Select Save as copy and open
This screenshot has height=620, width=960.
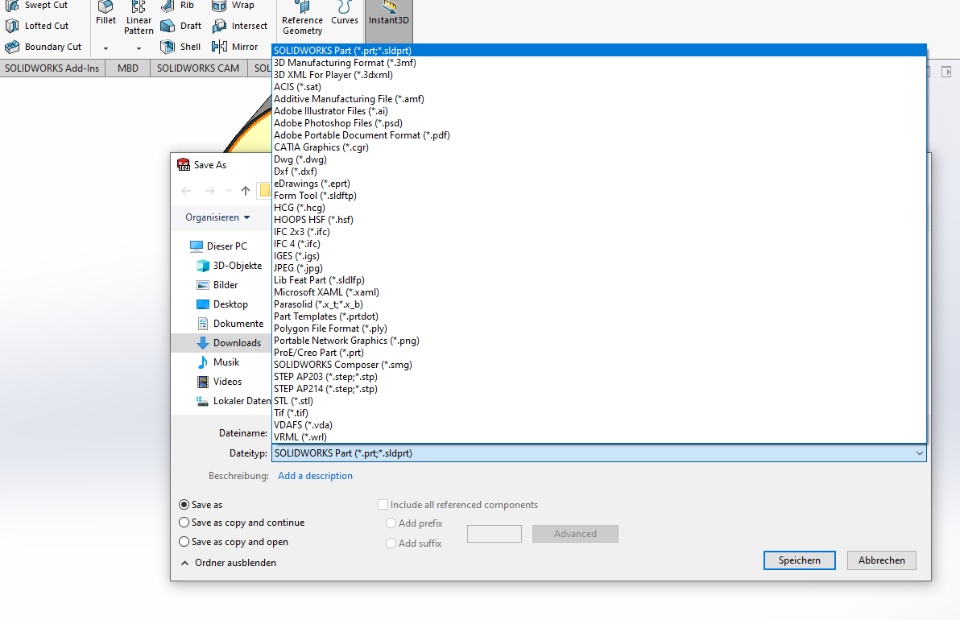click(184, 542)
